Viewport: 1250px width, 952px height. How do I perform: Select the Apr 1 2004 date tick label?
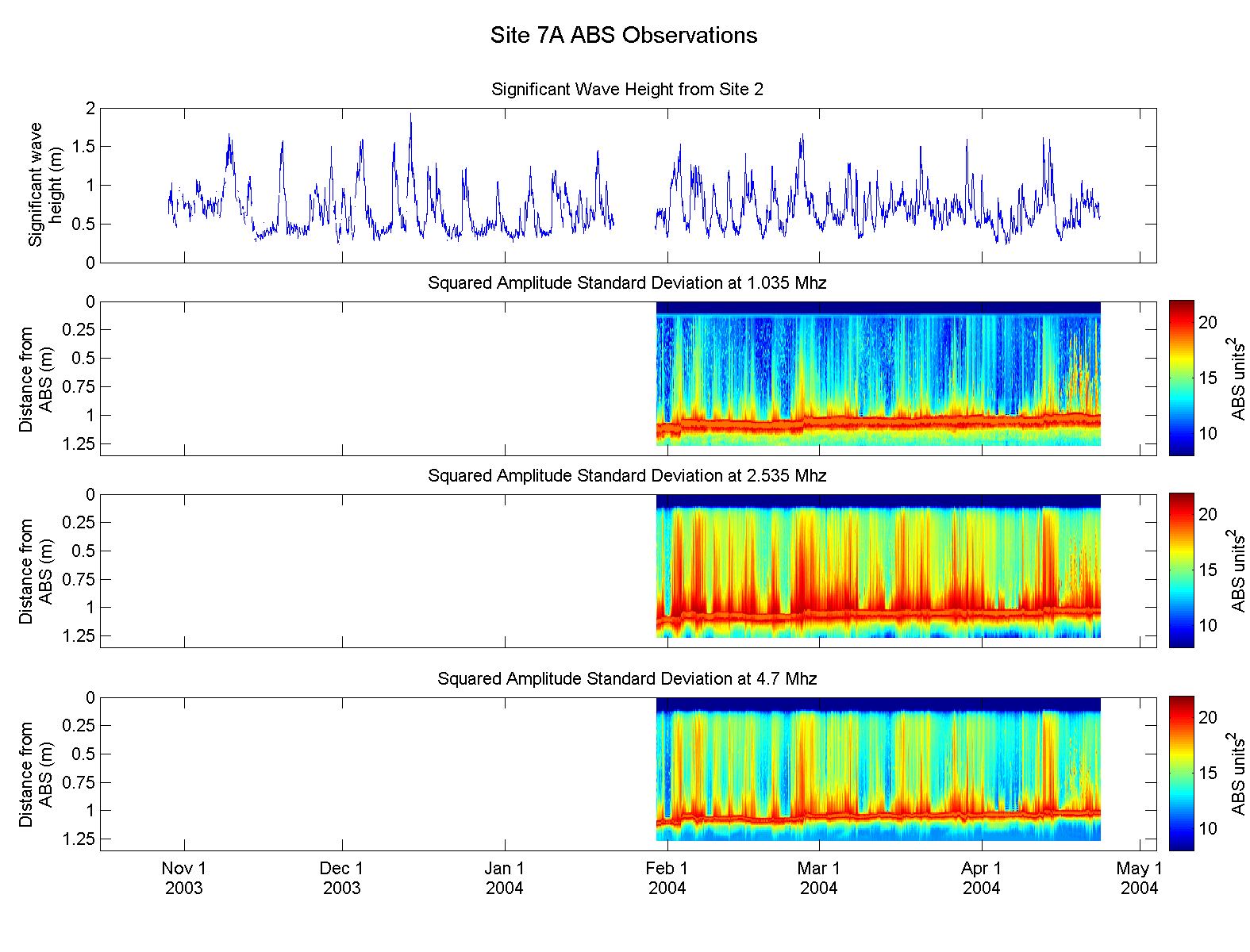(x=982, y=878)
